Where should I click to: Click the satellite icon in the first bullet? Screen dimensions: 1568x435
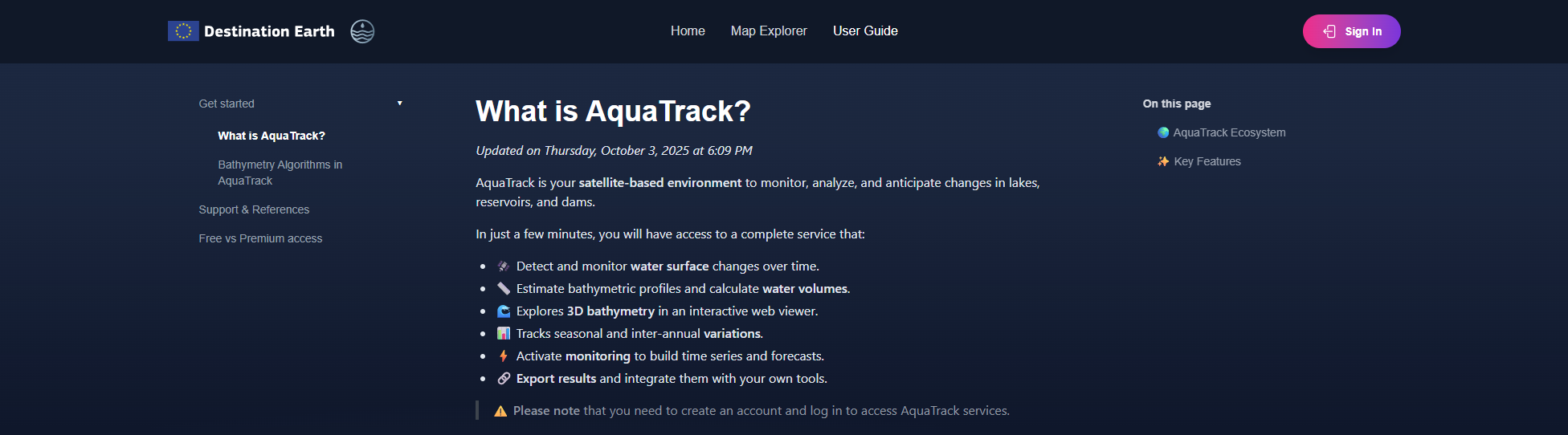pyautogui.click(x=504, y=266)
